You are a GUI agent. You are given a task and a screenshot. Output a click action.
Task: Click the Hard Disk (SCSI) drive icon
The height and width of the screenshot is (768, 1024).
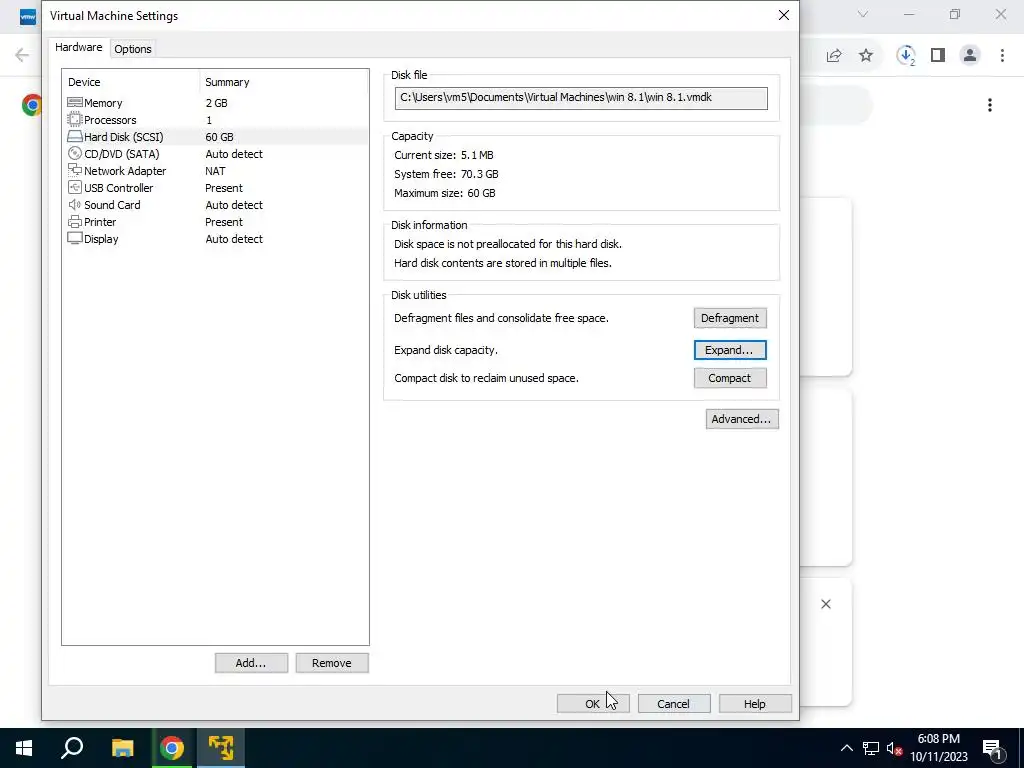coord(74,136)
